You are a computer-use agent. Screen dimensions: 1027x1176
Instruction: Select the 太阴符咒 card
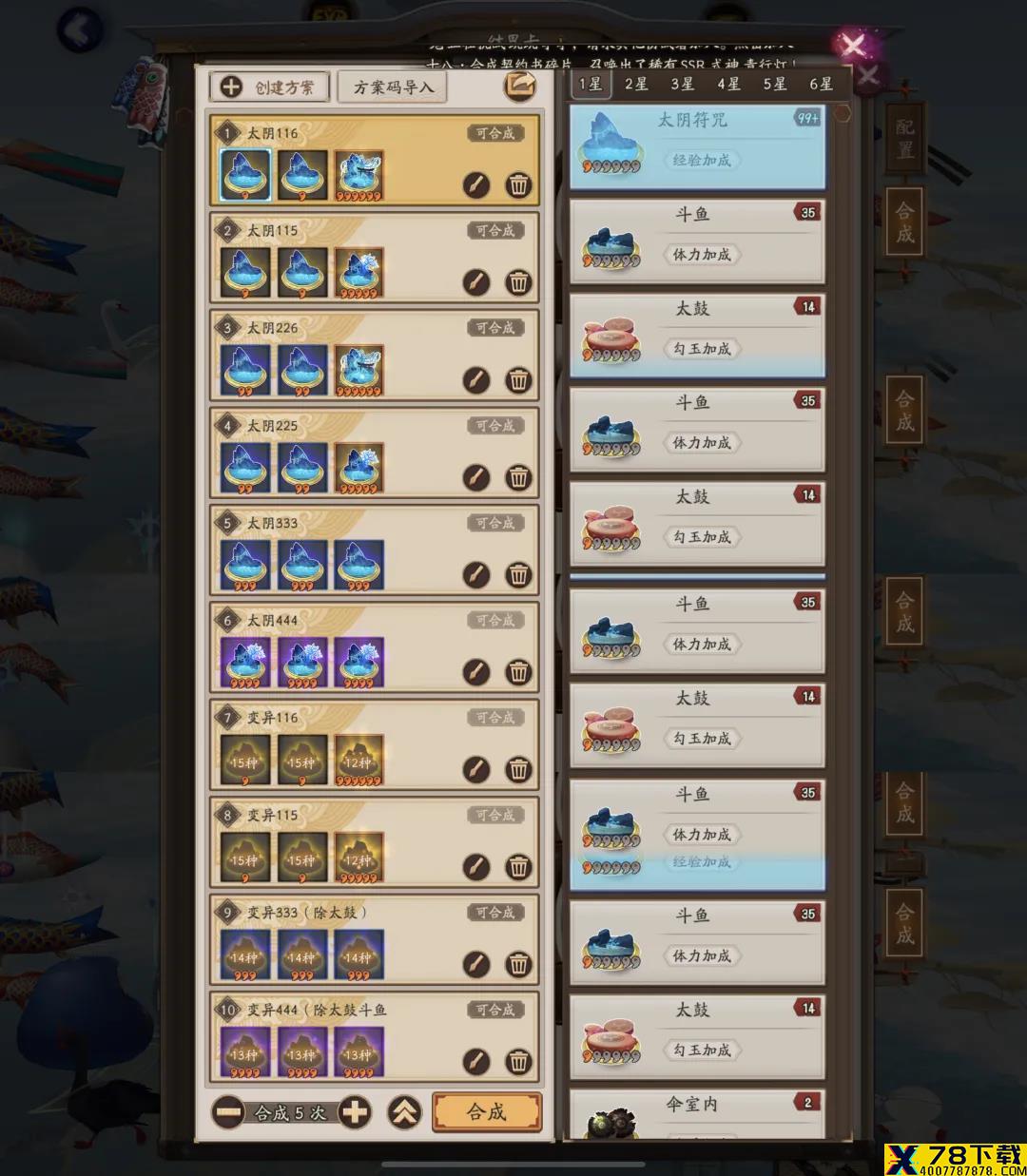coord(697,146)
